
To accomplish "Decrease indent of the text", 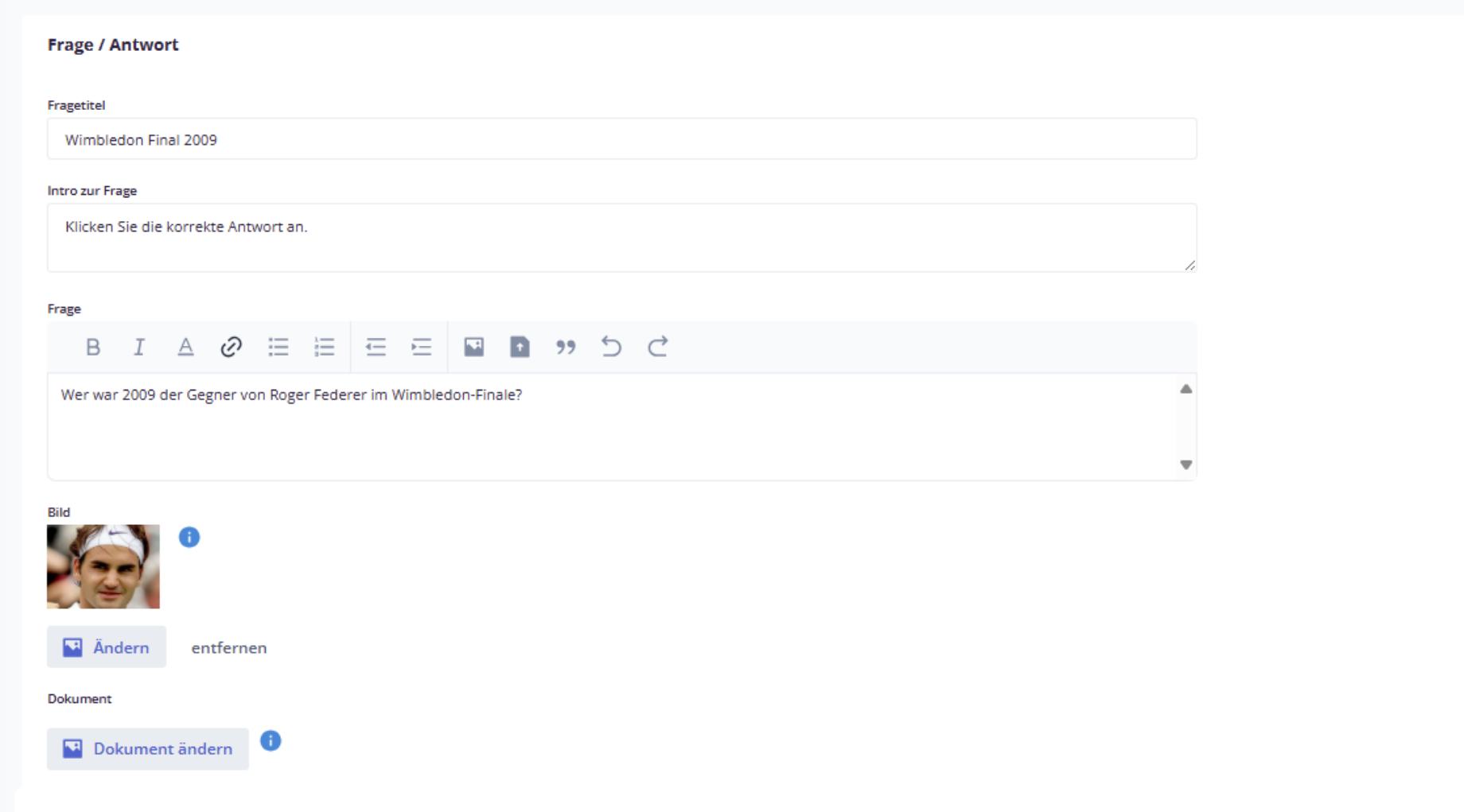I will point(376,347).
